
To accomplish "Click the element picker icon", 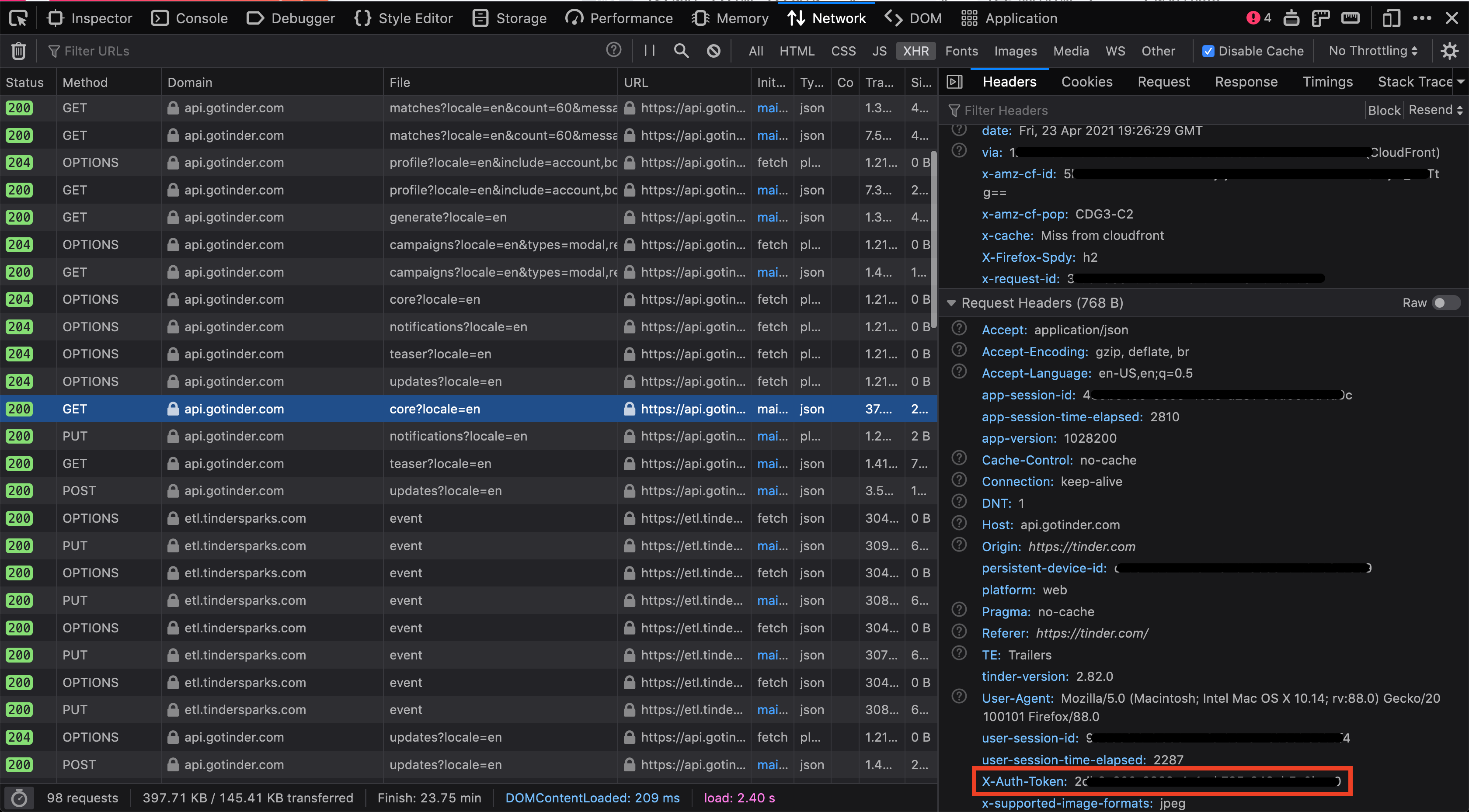I will tap(18, 18).
